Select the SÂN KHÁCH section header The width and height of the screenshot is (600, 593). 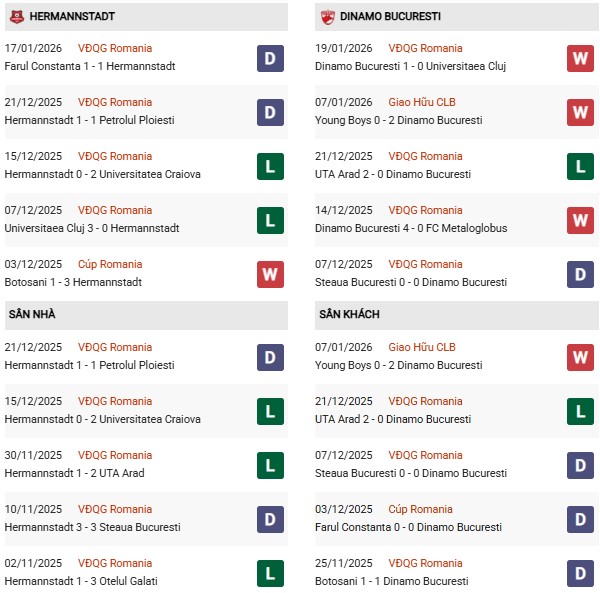click(349, 315)
